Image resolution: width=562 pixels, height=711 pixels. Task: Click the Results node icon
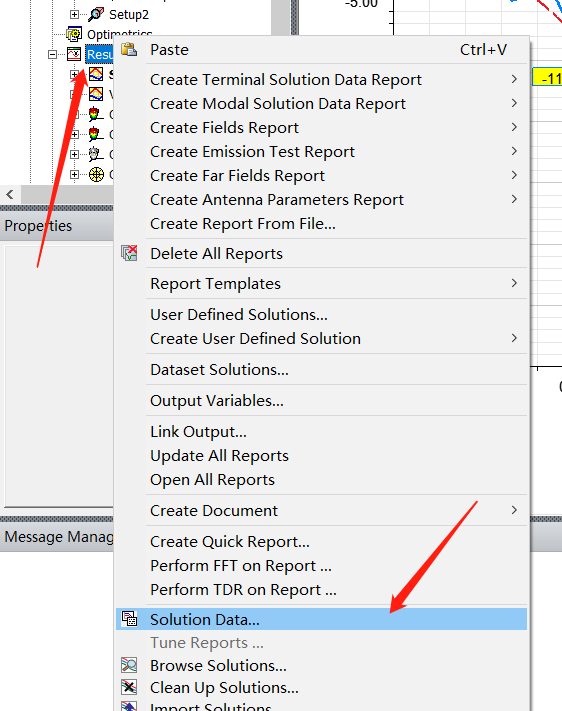pyautogui.click(x=74, y=54)
